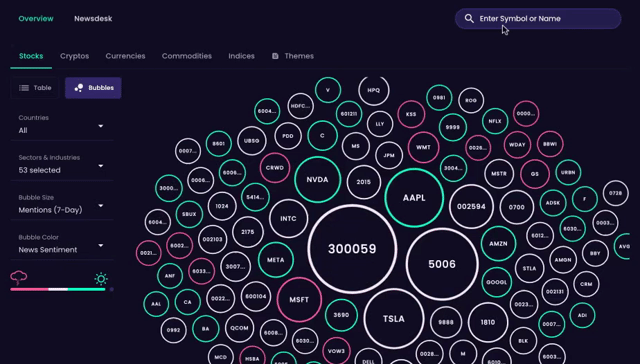Open the Countries dropdown

pyautogui.click(x=62, y=124)
